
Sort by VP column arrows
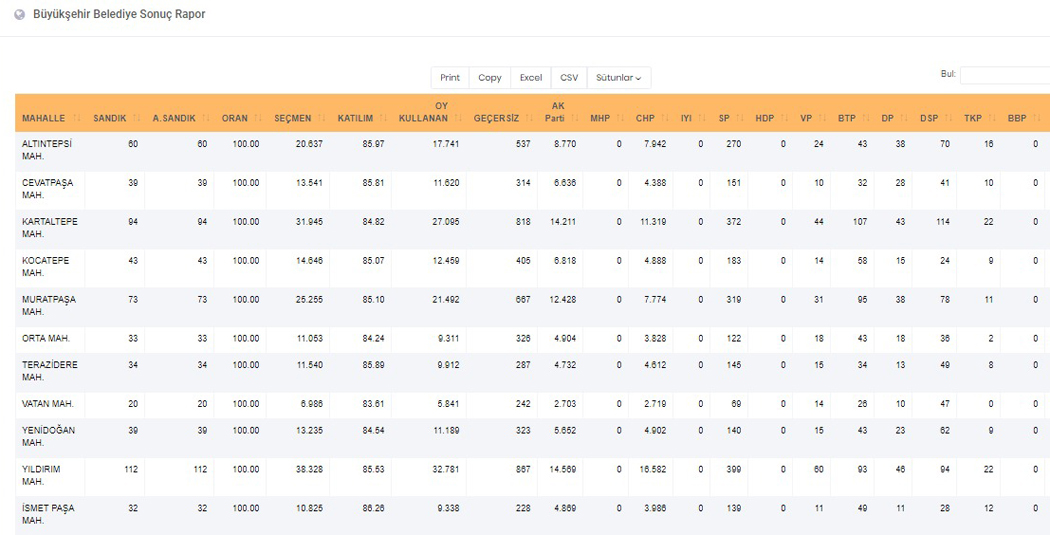pyautogui.click(x=822, y=118)
